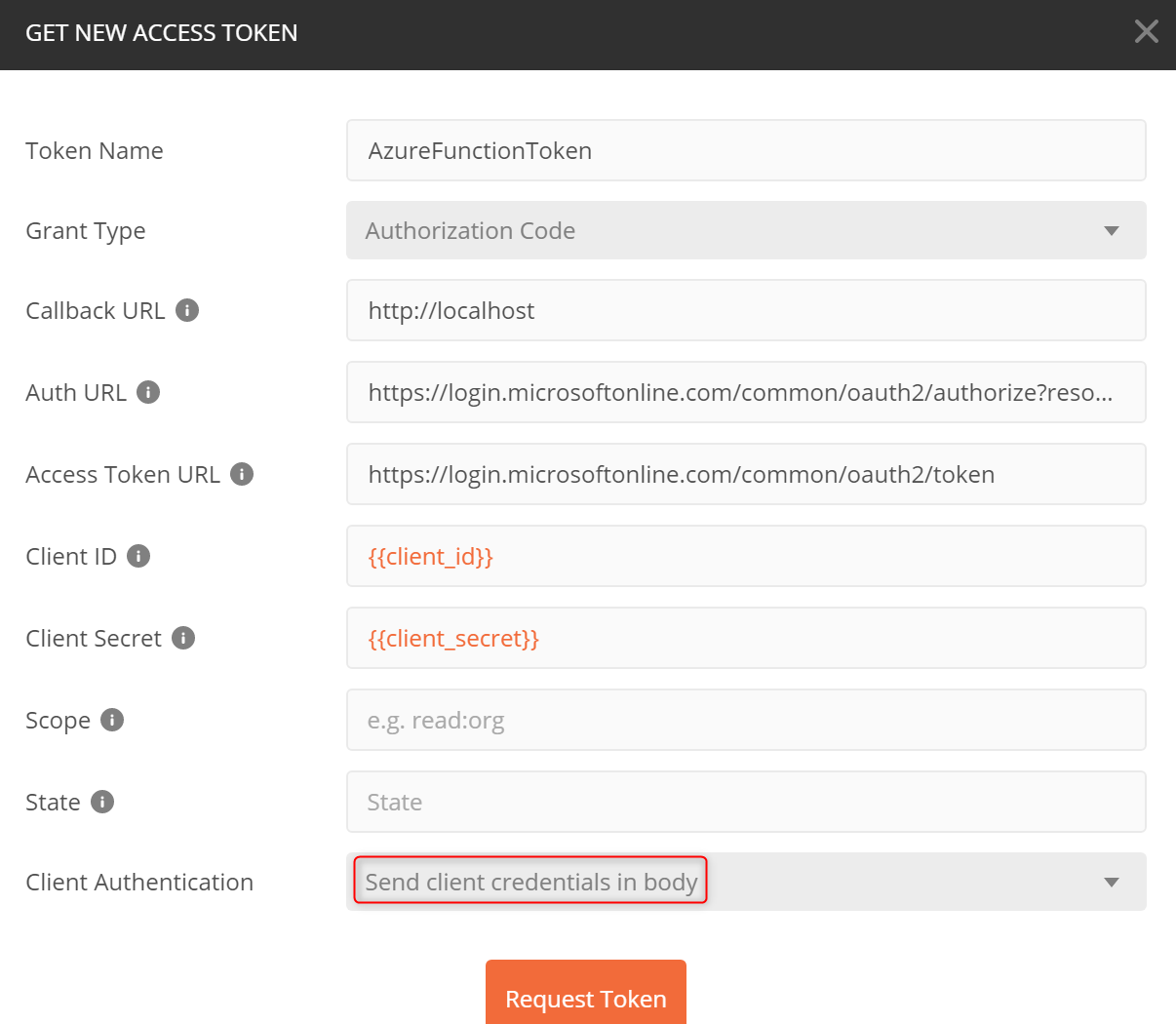Click the empty State input field
The width and height of the screenshot is (1176, 1024).
746,801
